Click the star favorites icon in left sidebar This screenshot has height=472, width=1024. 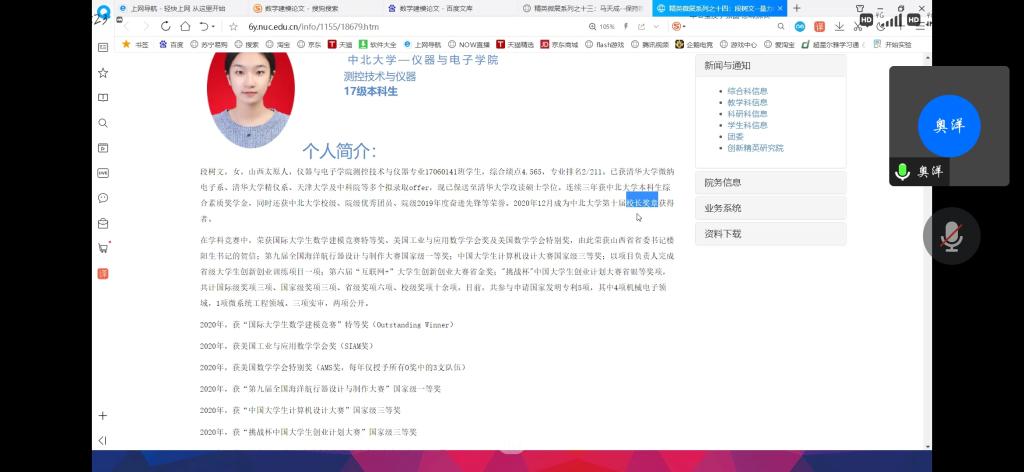[102, 73]
